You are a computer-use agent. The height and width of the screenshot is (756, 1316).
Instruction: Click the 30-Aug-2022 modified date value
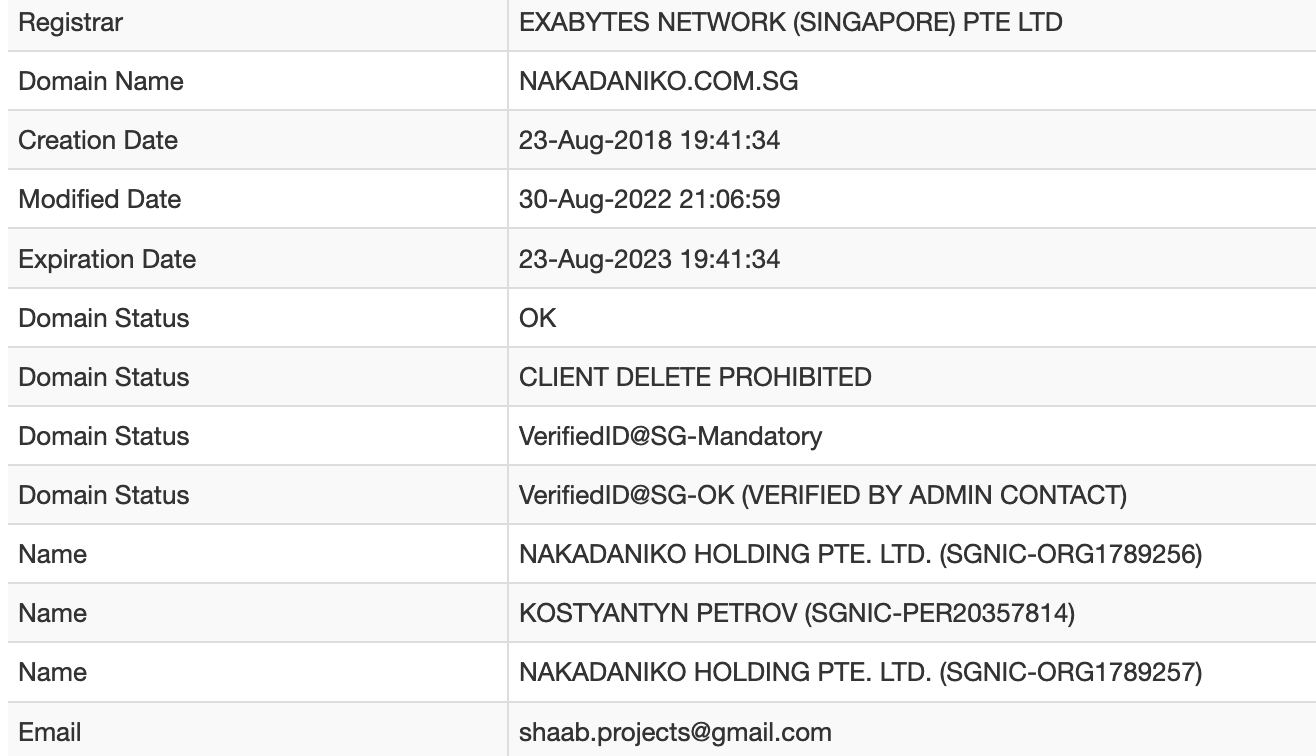click(x=649, y=199)
